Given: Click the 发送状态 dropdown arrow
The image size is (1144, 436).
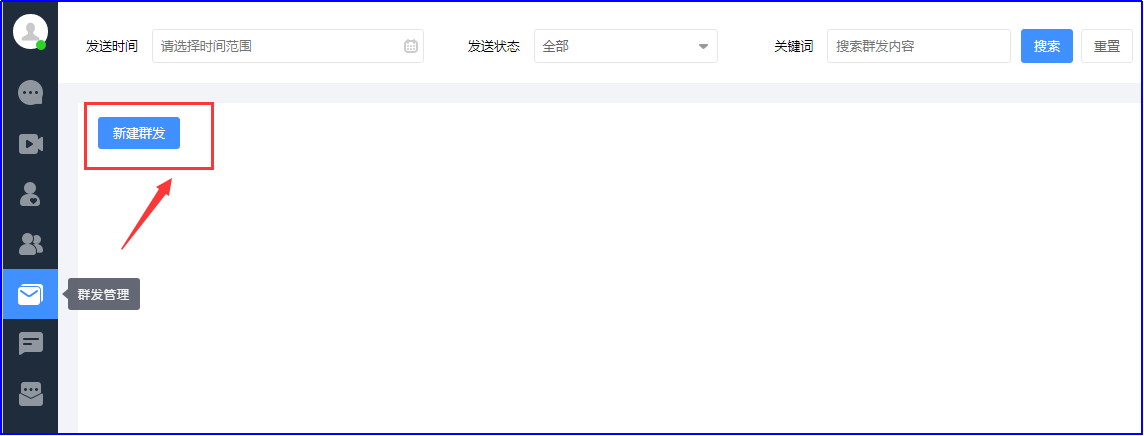Looking at the screenshot, I should click(702, 46).
